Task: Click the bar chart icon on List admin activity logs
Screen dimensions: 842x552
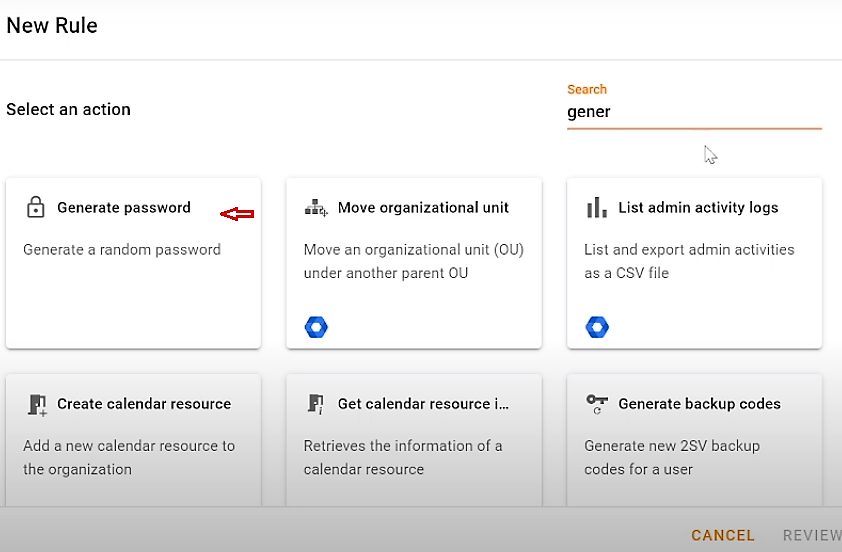Action: coord(597,207)
